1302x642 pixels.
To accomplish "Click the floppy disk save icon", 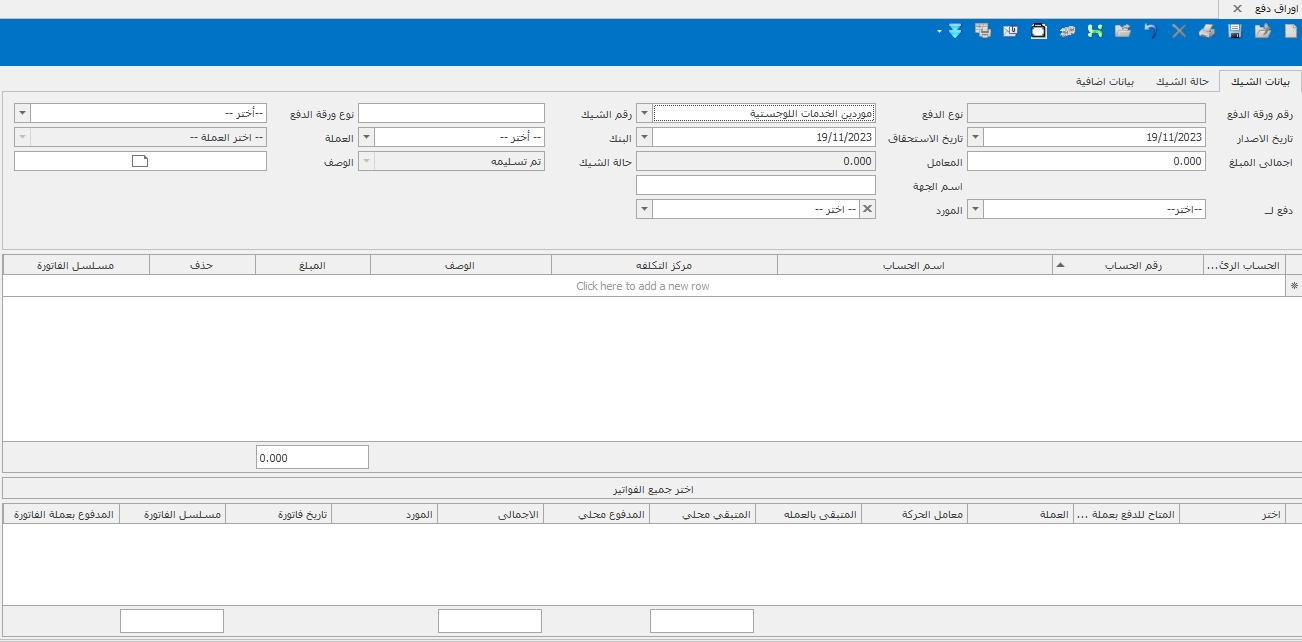I will [1235, 31].
